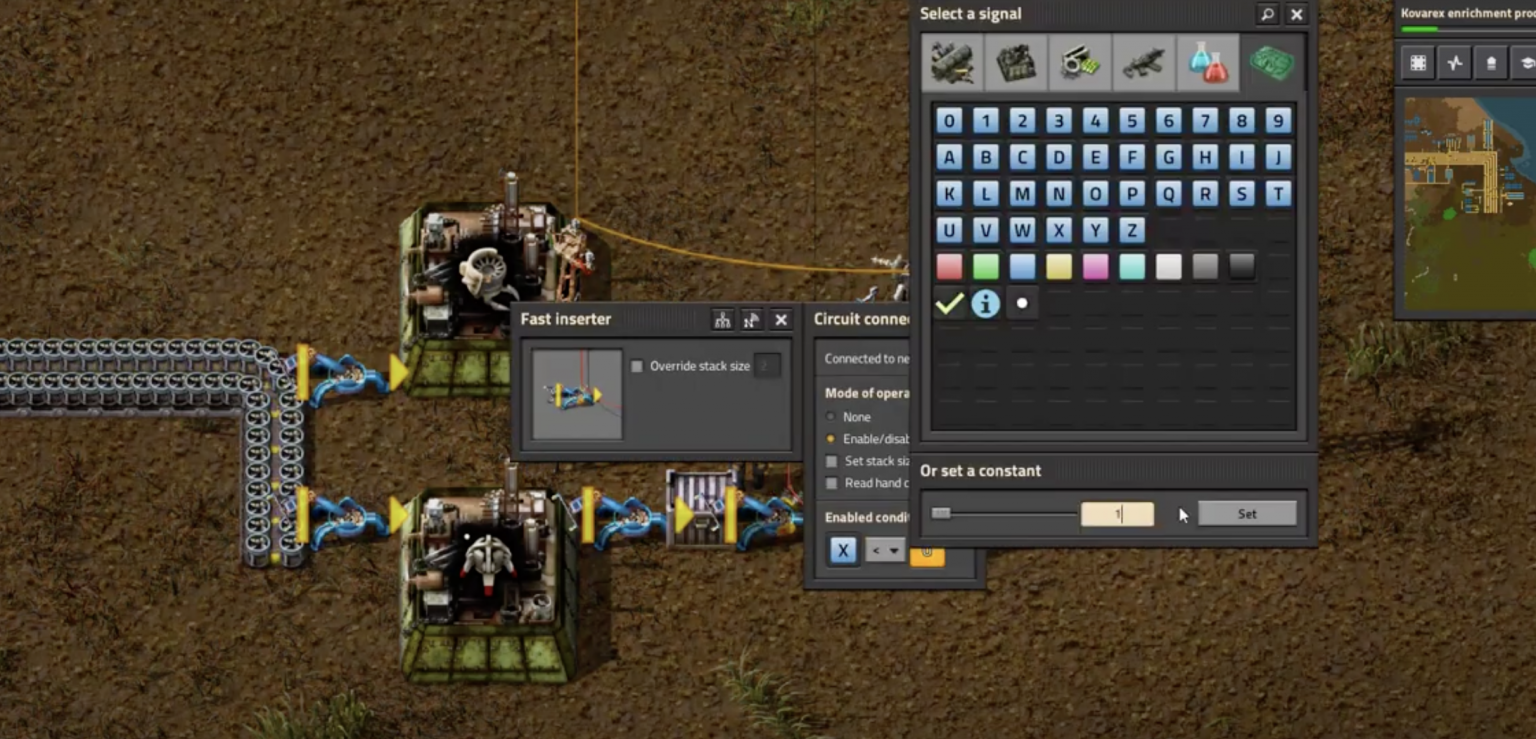Click the constant value input field

[x=1117, y=513]
